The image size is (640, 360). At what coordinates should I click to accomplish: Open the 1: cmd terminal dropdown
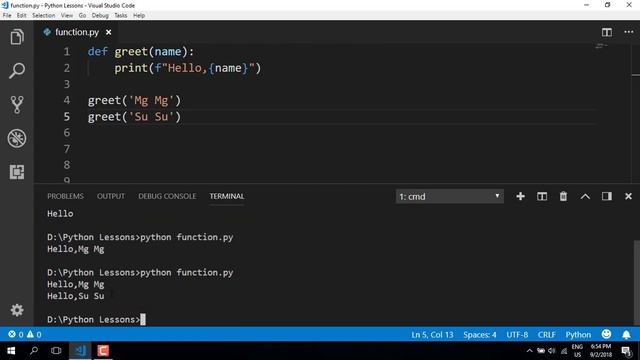[x=449, y=196]
